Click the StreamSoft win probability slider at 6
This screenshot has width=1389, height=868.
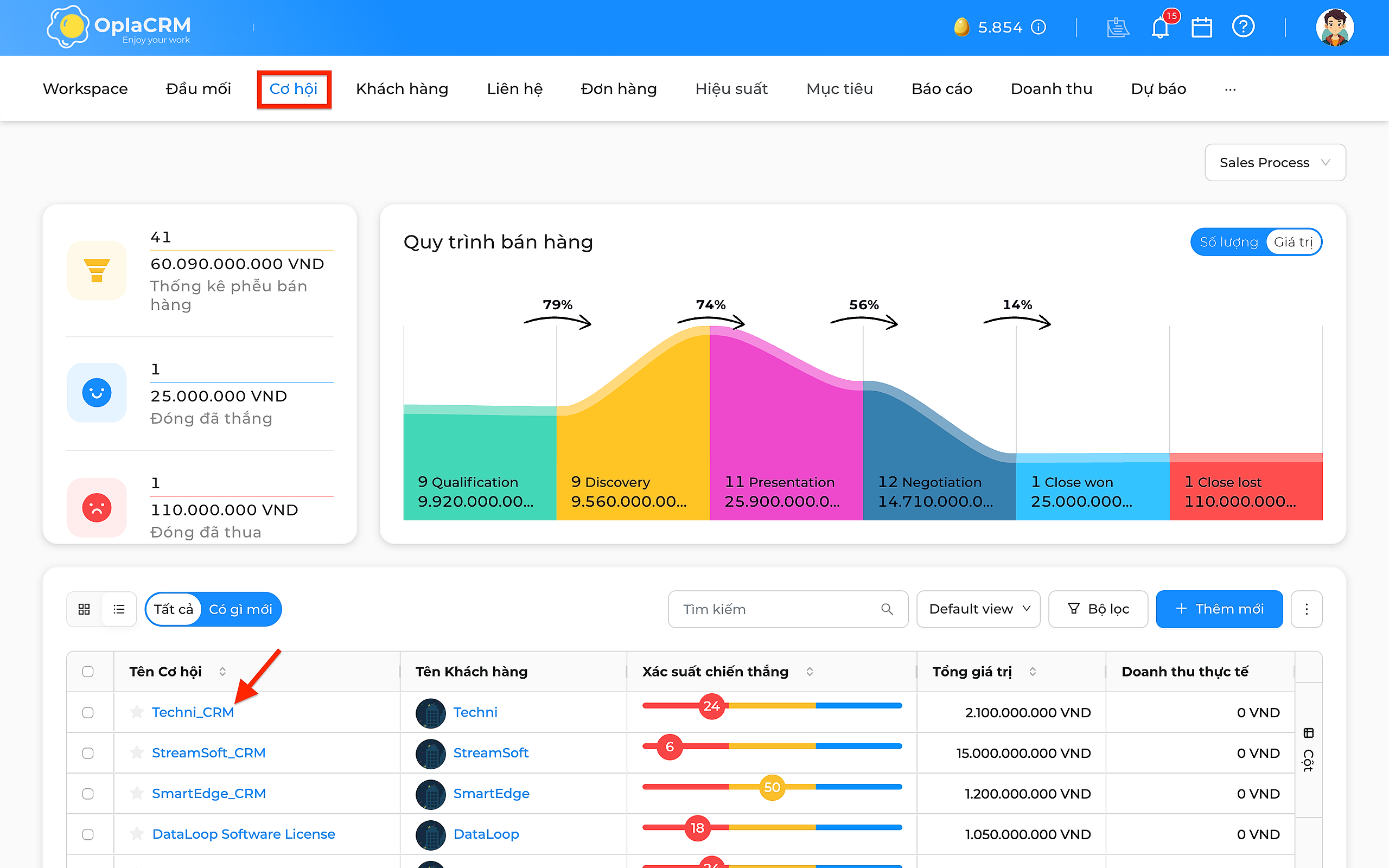669,747
